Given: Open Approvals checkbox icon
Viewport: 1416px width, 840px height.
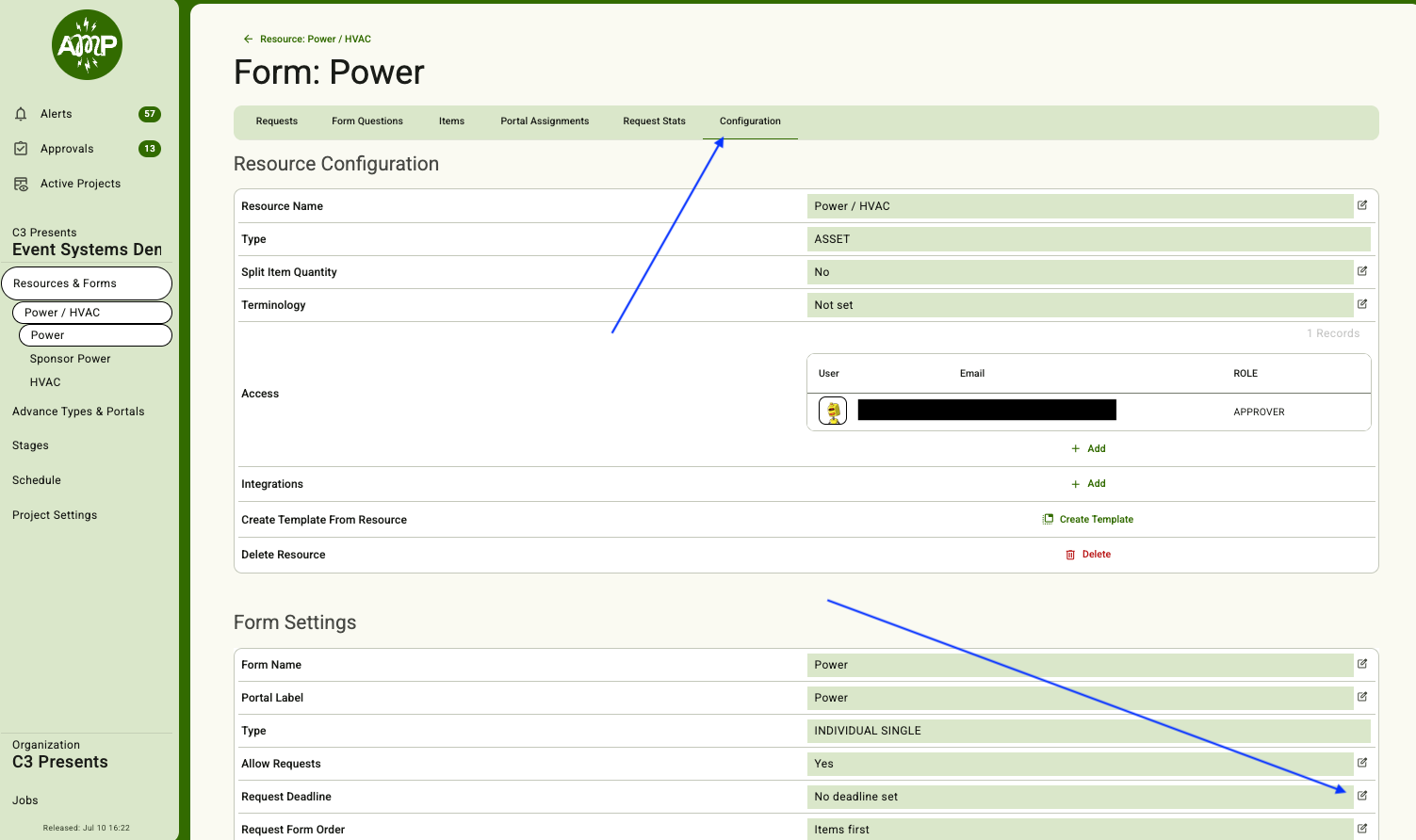Looking at the screenshot, I should [21, 149].
